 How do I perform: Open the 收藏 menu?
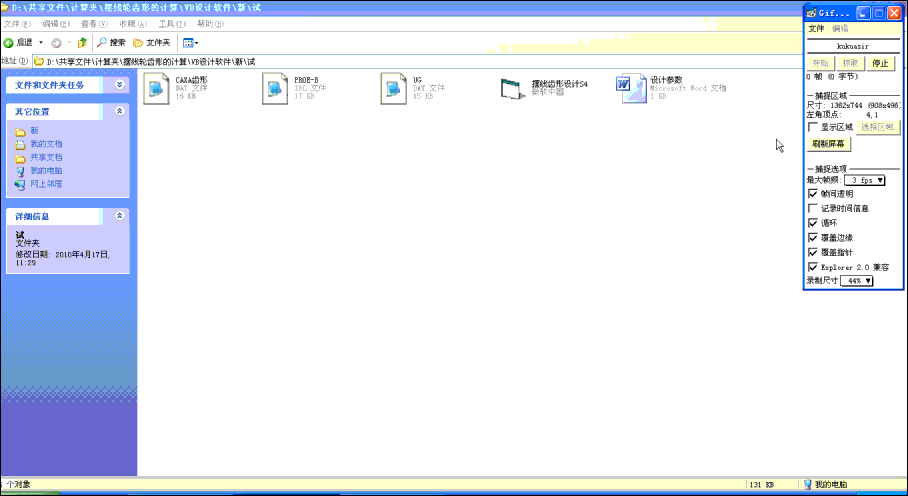click(133, 24)
